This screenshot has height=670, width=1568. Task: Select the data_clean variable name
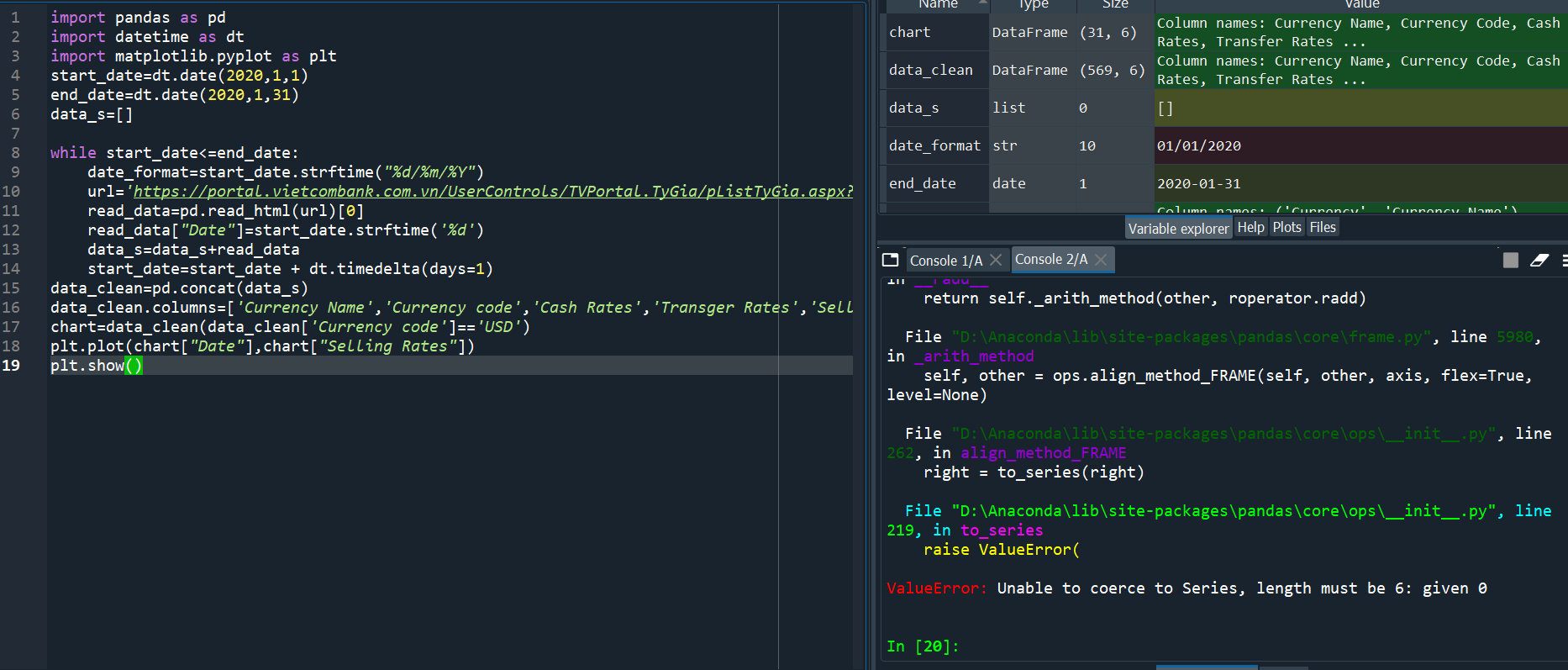931,70
